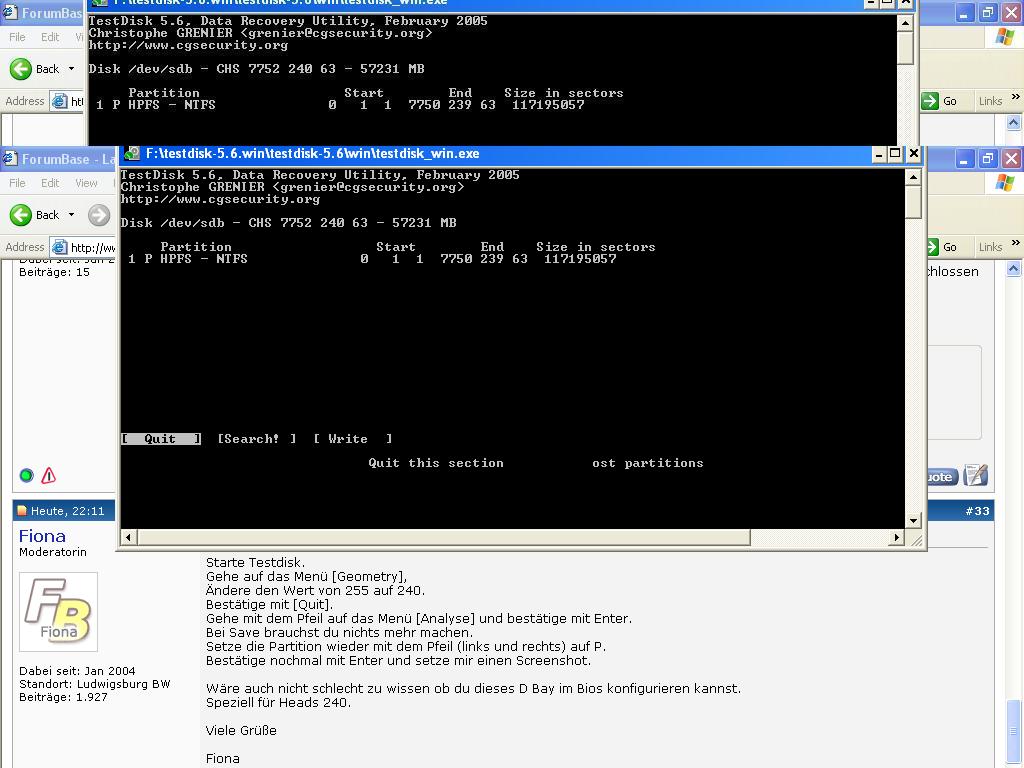Choose the [Search!] option in TestDisk
The height and width of the screenshot is (768, 1024).
coord(257,439)
